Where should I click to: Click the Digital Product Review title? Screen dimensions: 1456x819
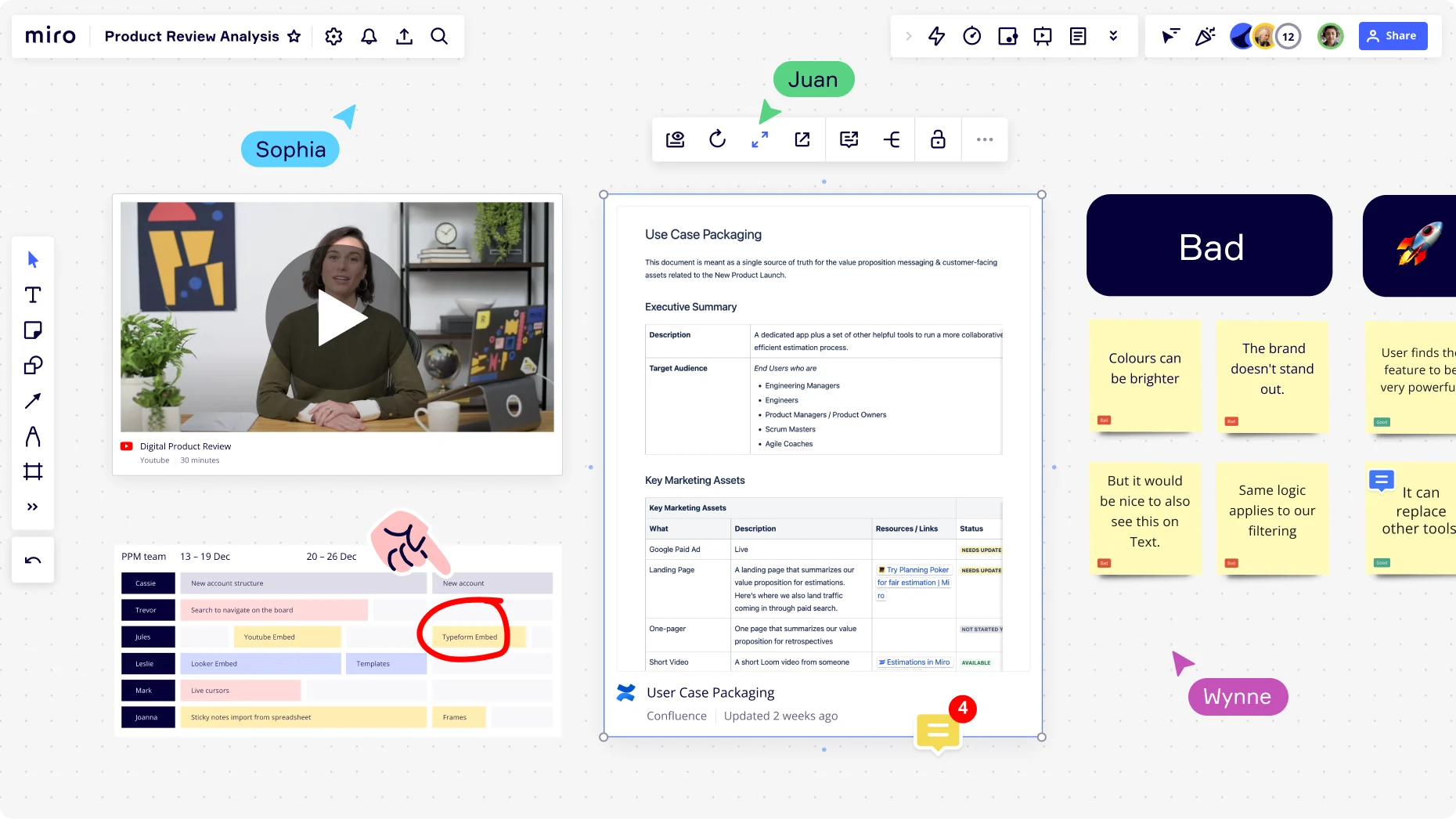tap(186, 446)
